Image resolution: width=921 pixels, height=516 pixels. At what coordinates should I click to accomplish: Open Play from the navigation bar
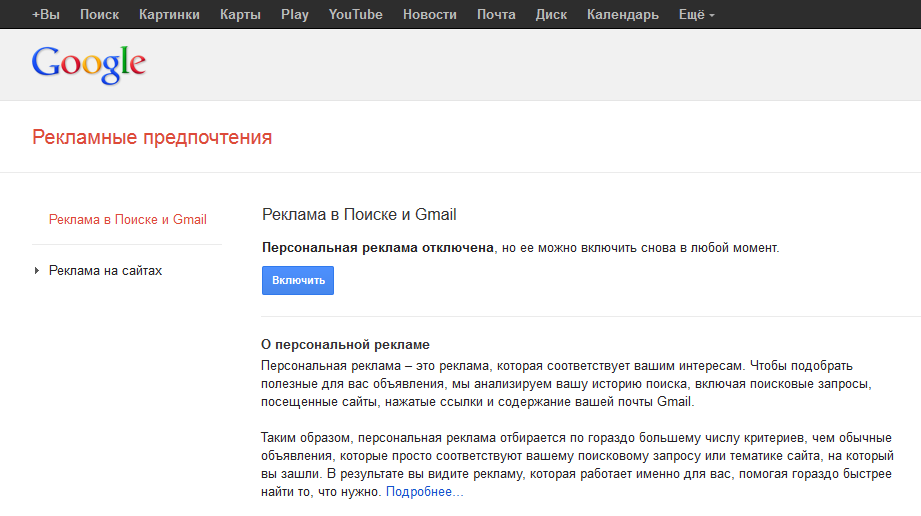[x=295, y=14]
